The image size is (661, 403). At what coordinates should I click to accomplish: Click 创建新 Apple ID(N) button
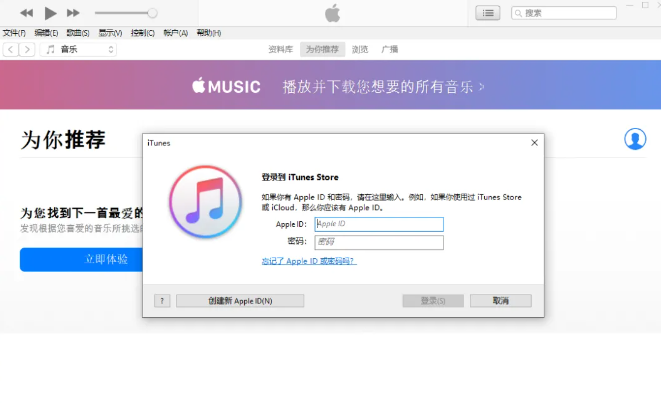tap(240, 301)
